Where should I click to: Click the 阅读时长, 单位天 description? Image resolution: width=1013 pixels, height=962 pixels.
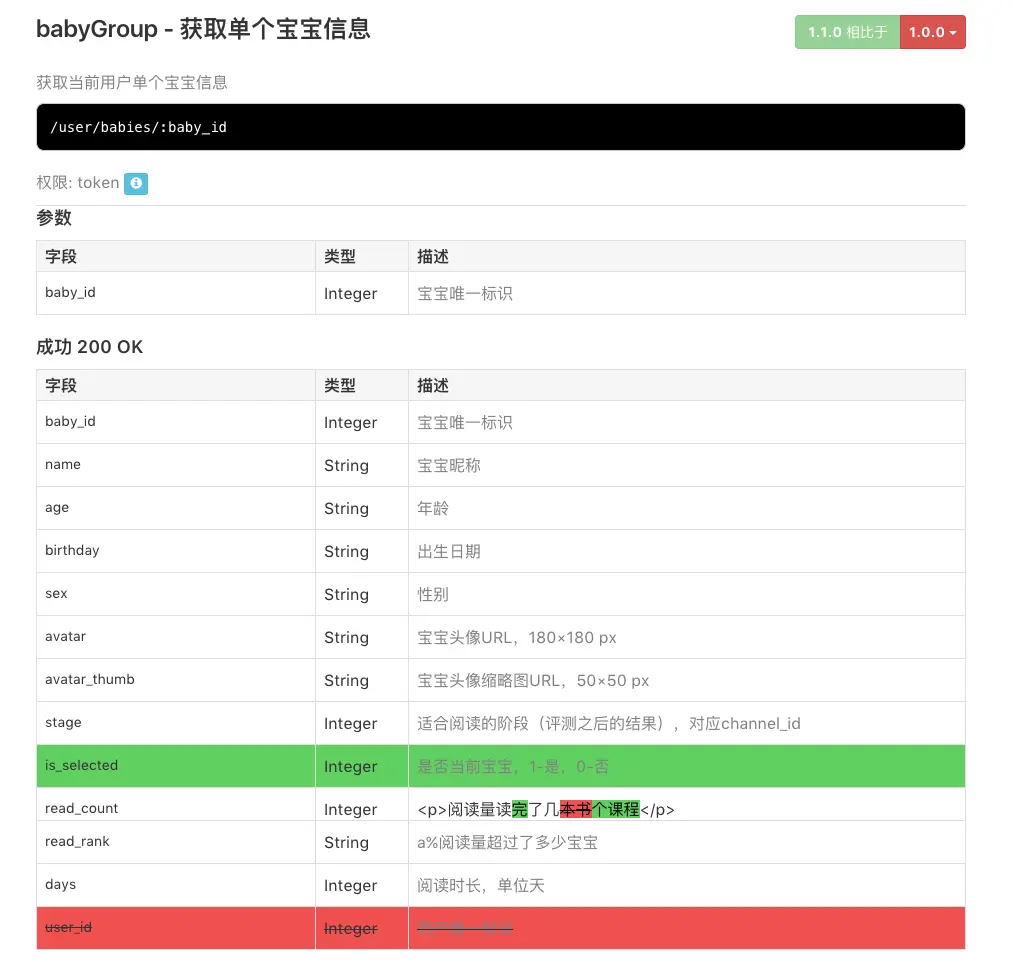coord(481,886)
